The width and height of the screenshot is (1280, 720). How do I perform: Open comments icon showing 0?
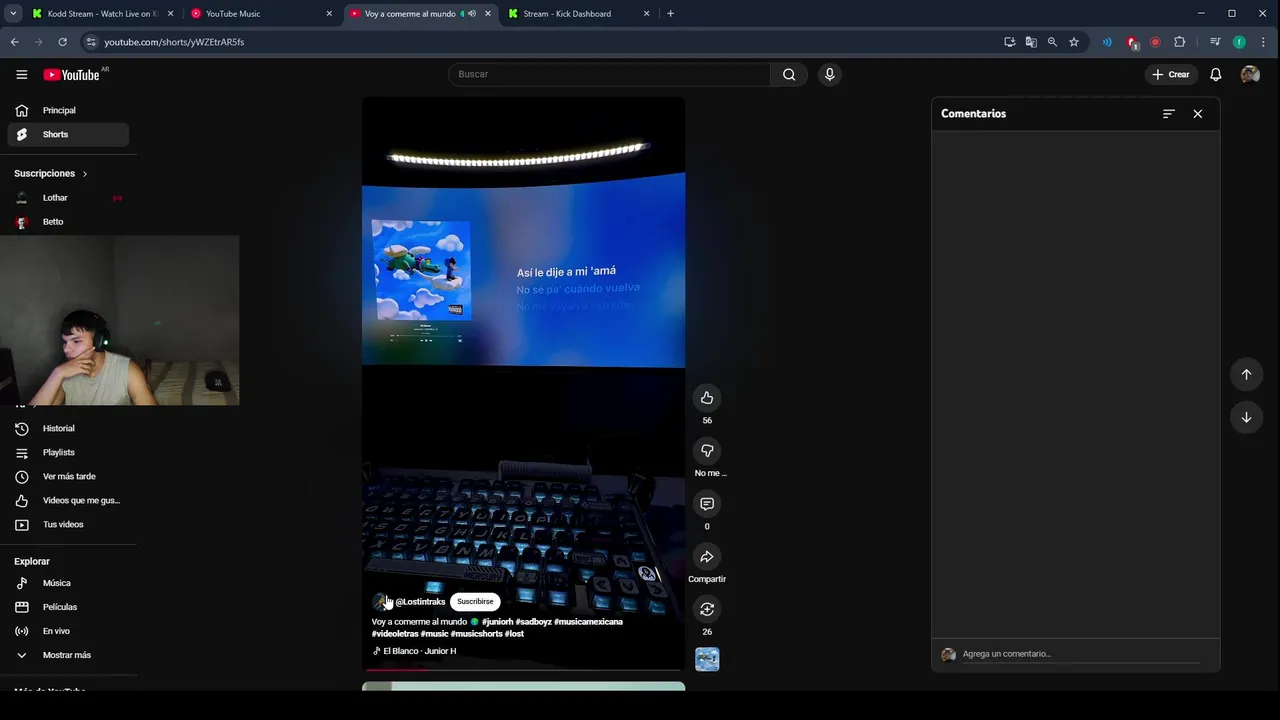coord(707,504)
